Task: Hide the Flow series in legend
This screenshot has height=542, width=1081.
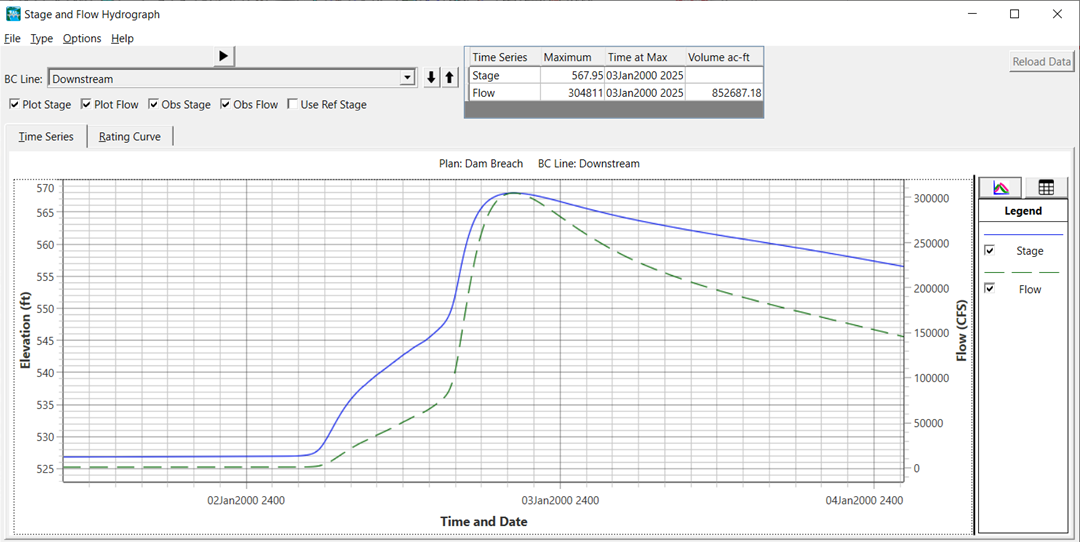Action: (x=990, y=288)
